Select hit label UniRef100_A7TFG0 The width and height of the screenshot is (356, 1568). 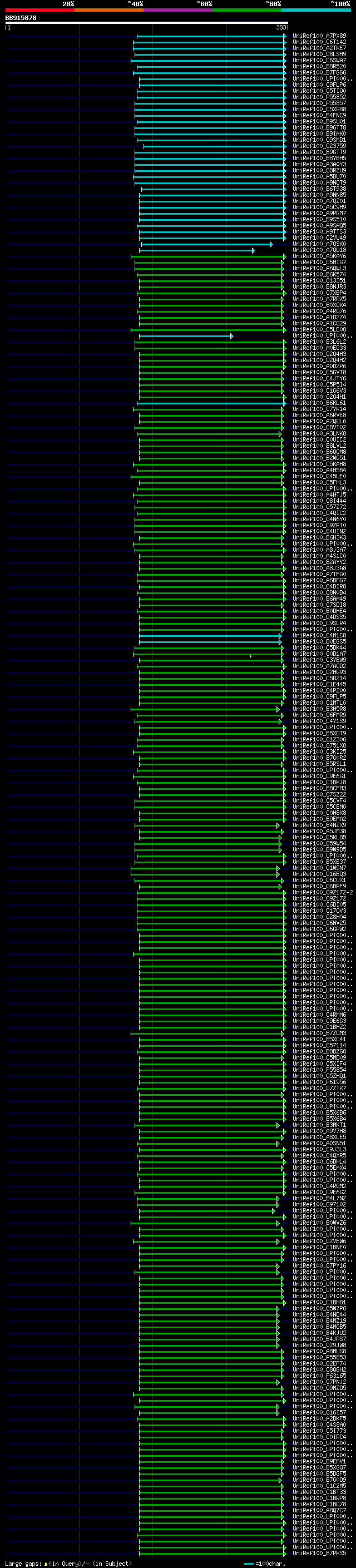[319, 575]
